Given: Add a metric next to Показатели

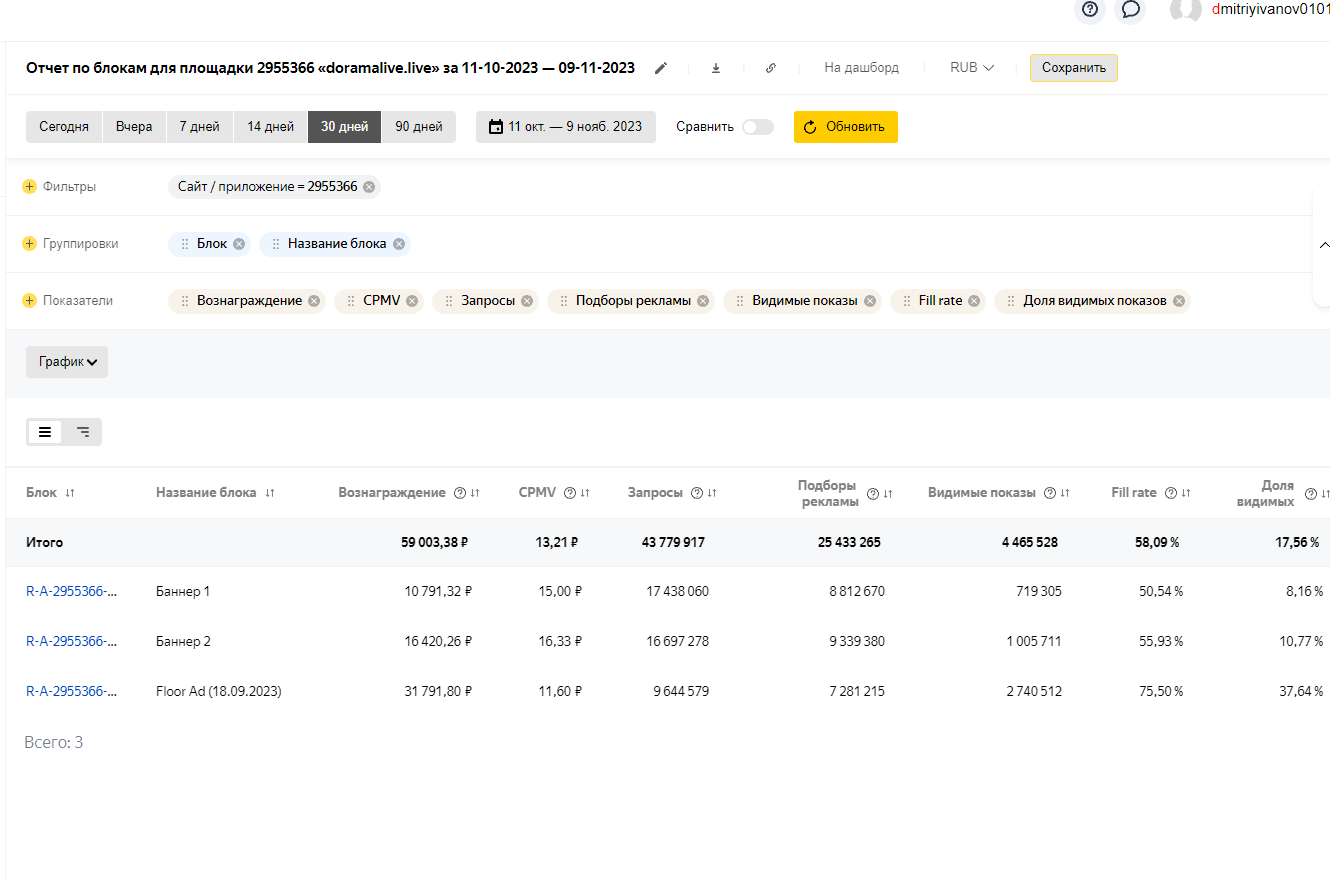Looking at the screenshot, I should tap(29, 301).
